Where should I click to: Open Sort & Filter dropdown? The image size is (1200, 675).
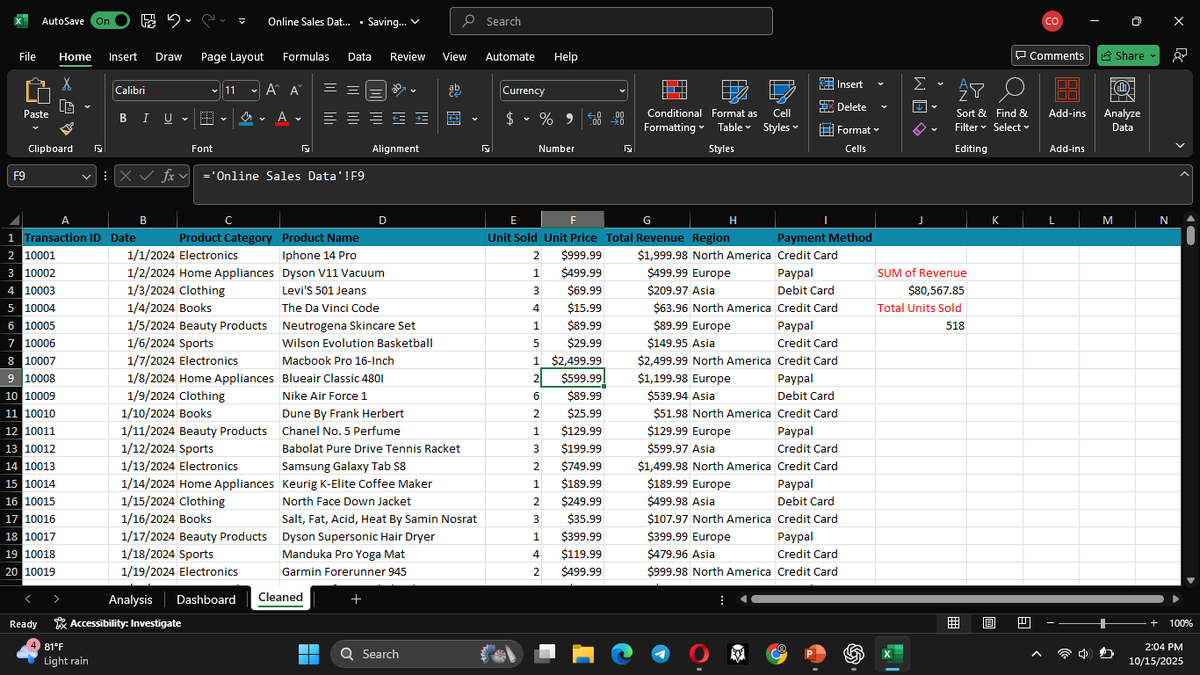[970, 106]
